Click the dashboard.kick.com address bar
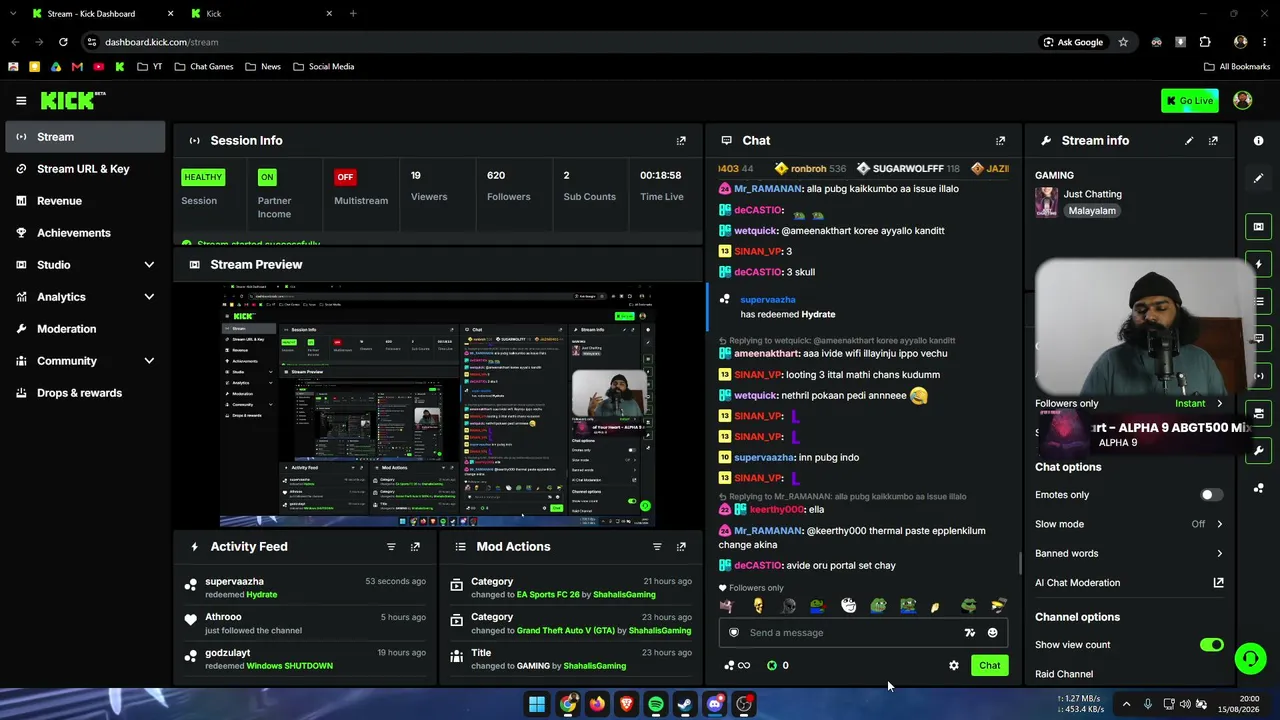 coord(560,42)
